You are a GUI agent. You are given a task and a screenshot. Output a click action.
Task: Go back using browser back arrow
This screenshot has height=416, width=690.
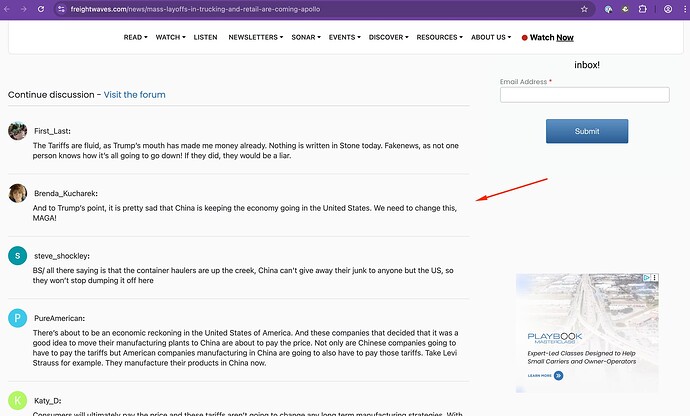click(x=7, y=9)
